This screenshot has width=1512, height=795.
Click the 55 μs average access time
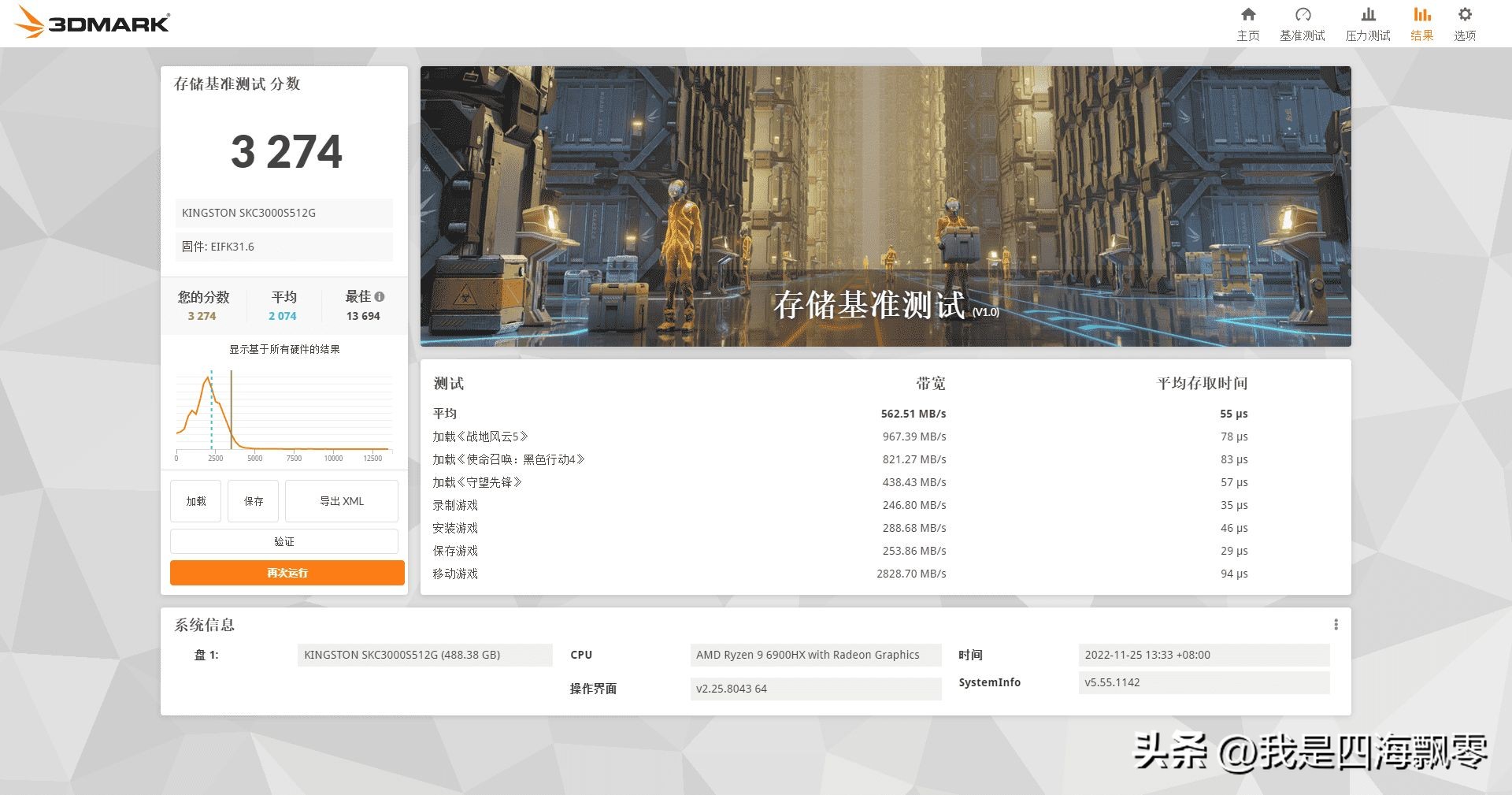coord(1234,414)
